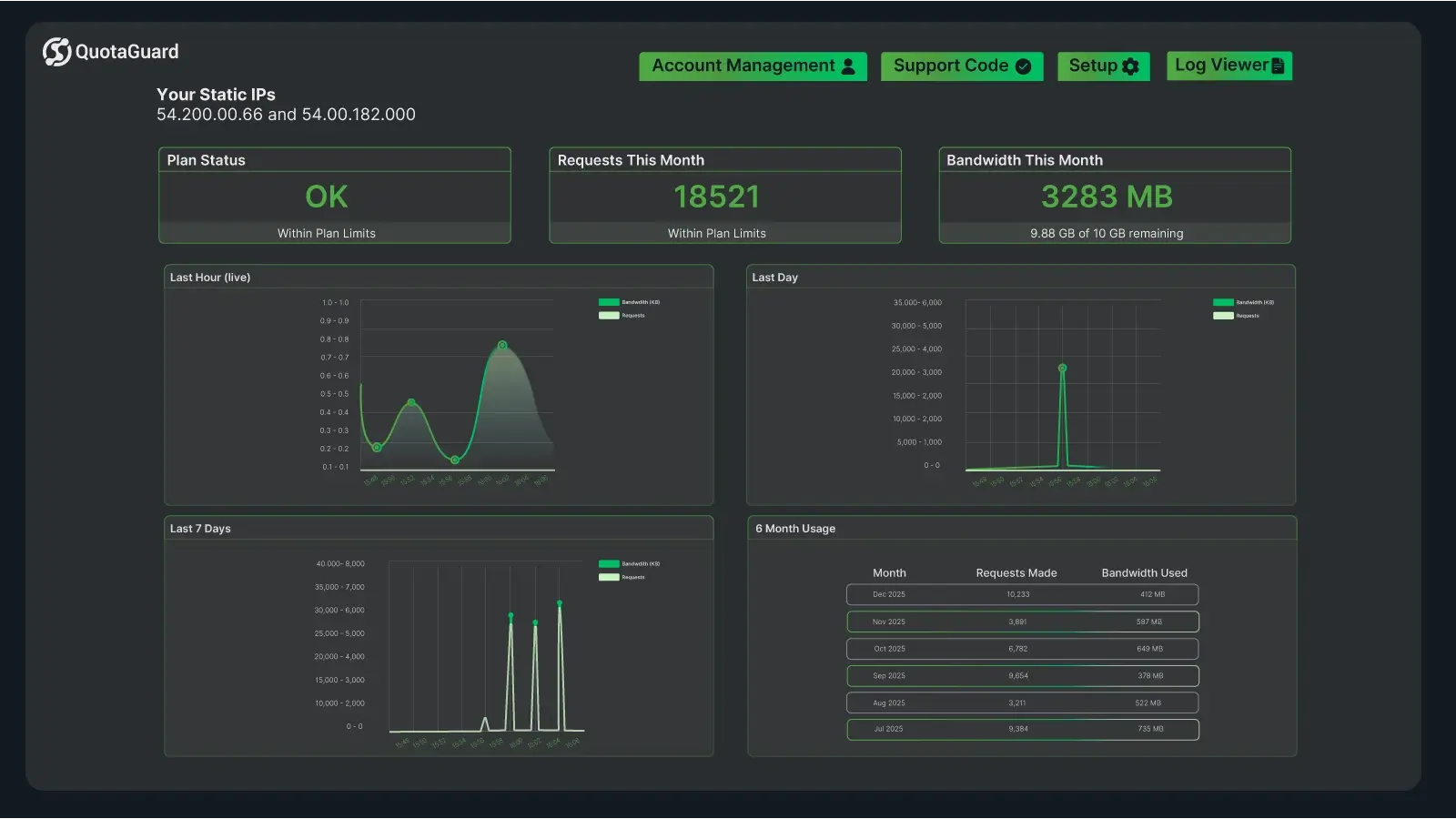Select the person icon on Account Management

(x=848, y=66)
